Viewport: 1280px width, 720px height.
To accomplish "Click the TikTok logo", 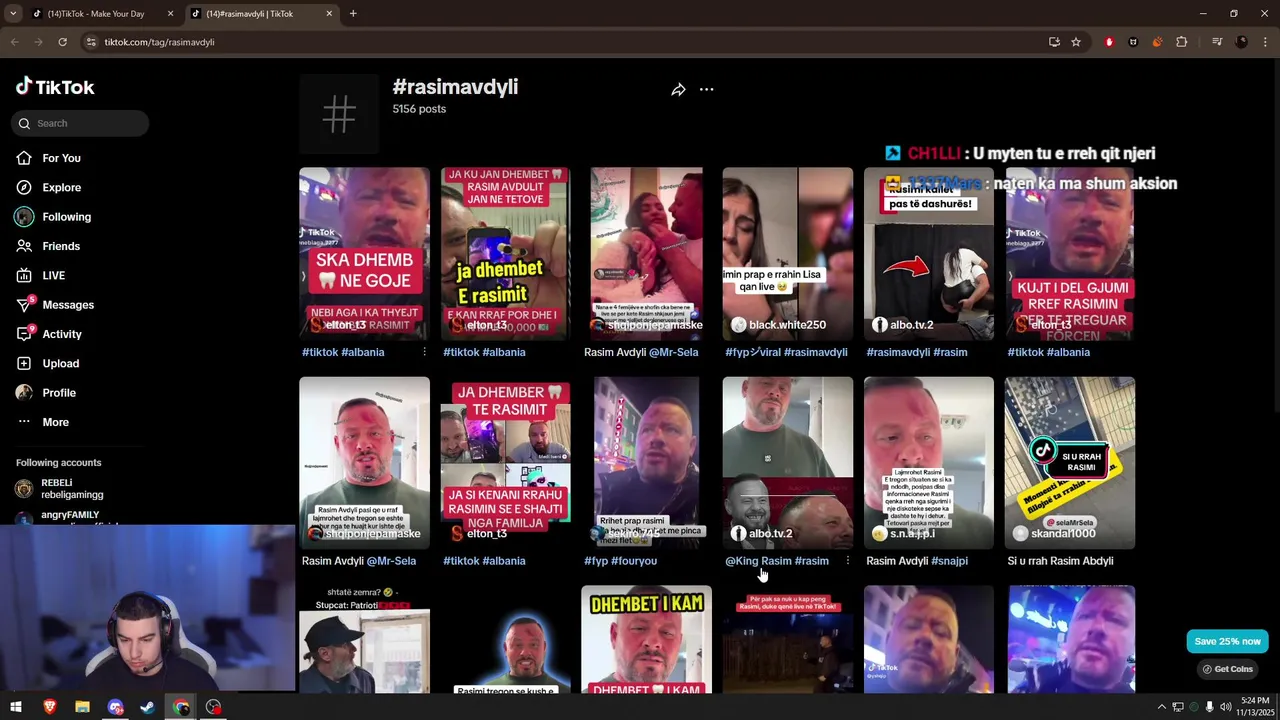I will click(55, 87).
